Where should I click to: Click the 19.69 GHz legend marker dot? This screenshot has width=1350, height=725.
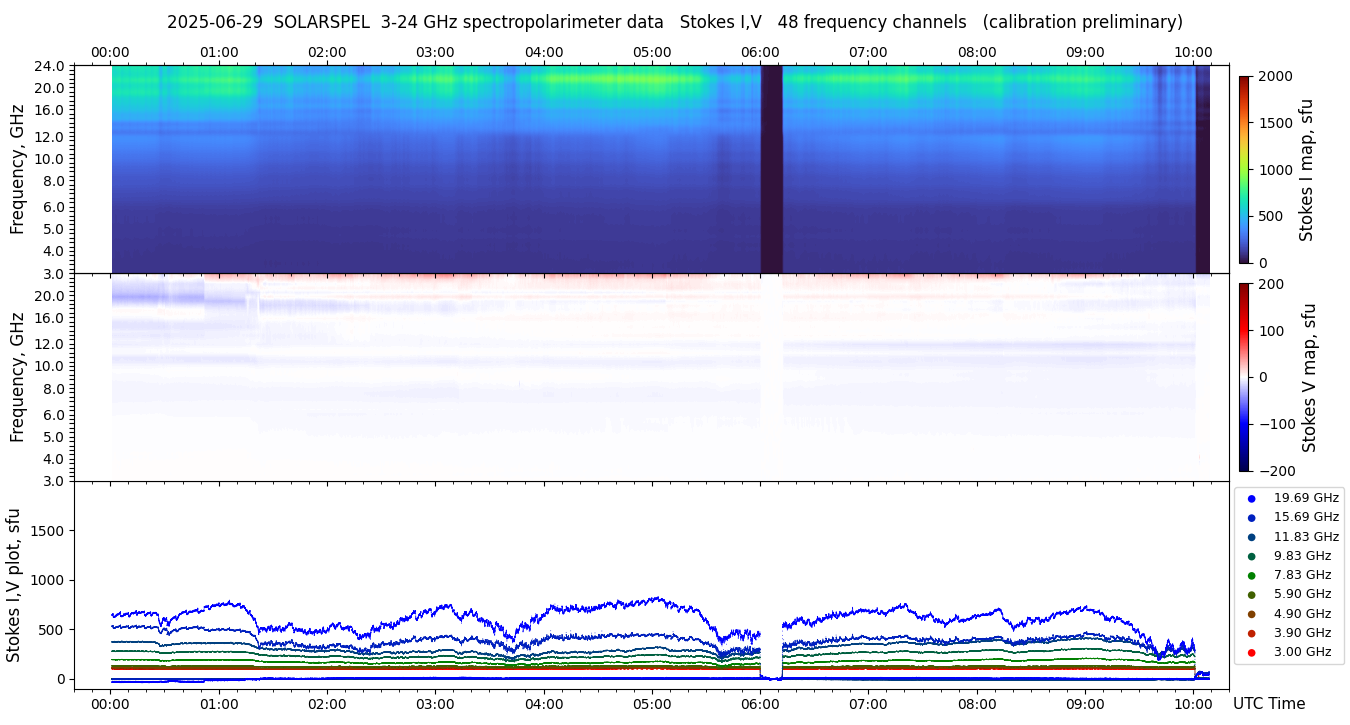point(1251,498)
